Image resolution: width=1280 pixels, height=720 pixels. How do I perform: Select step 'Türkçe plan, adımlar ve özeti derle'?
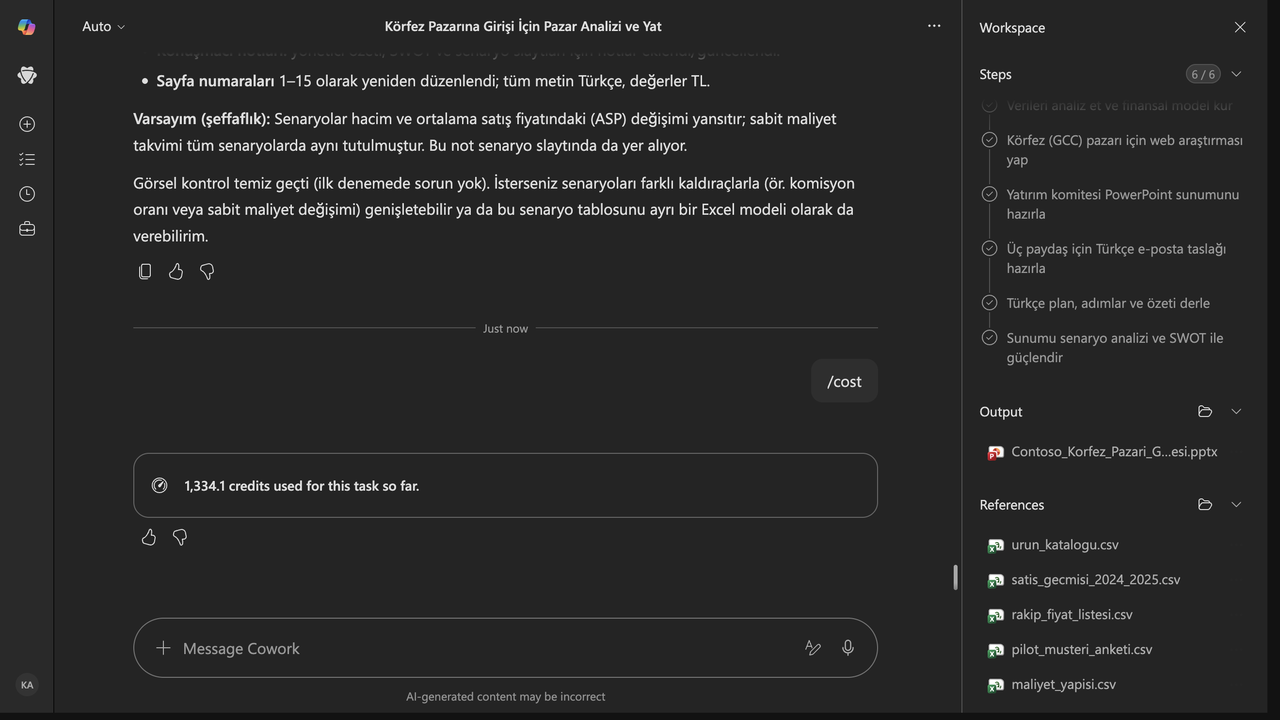1108,303
